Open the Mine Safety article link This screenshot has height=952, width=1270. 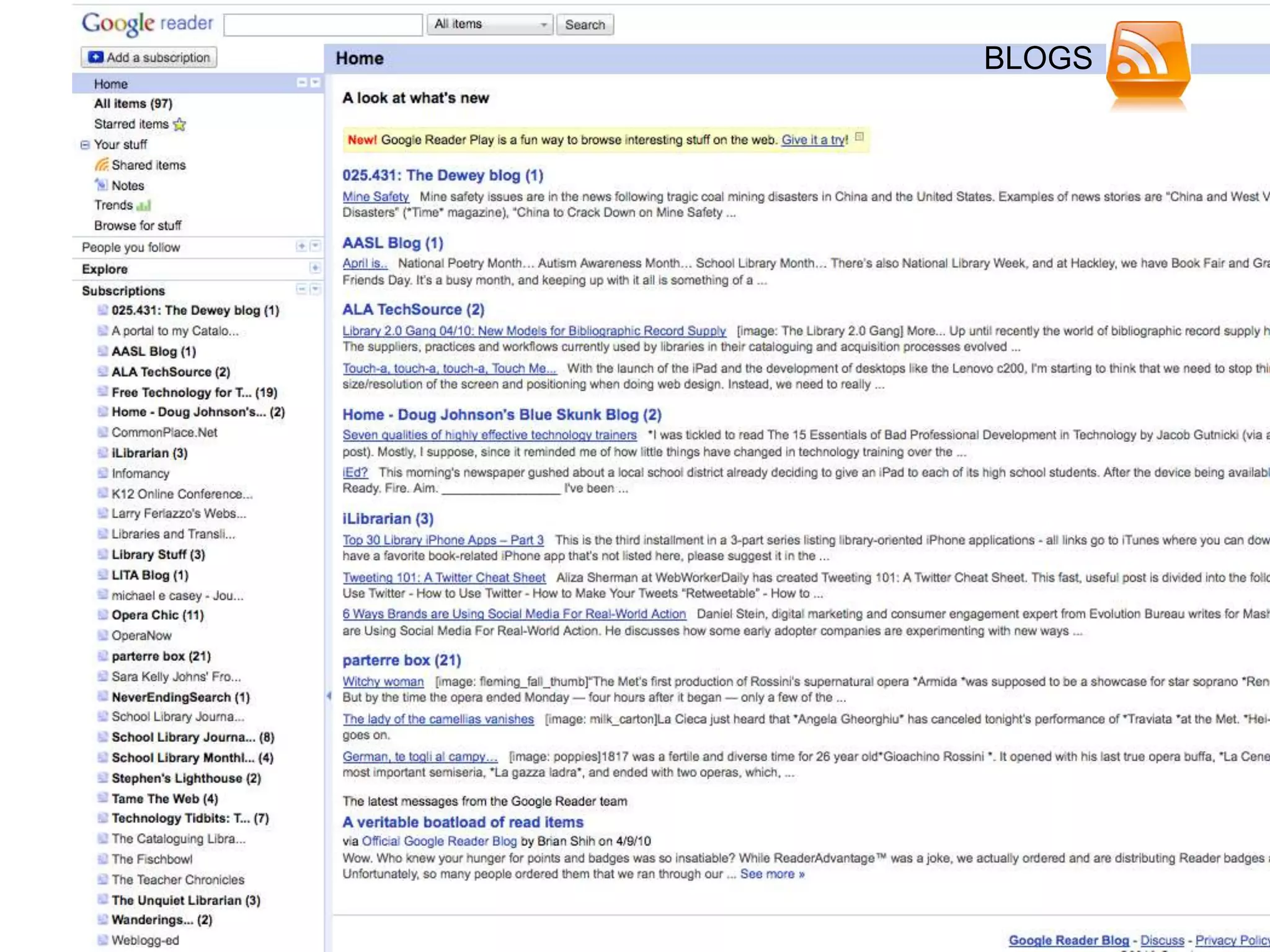click(376, 196)
